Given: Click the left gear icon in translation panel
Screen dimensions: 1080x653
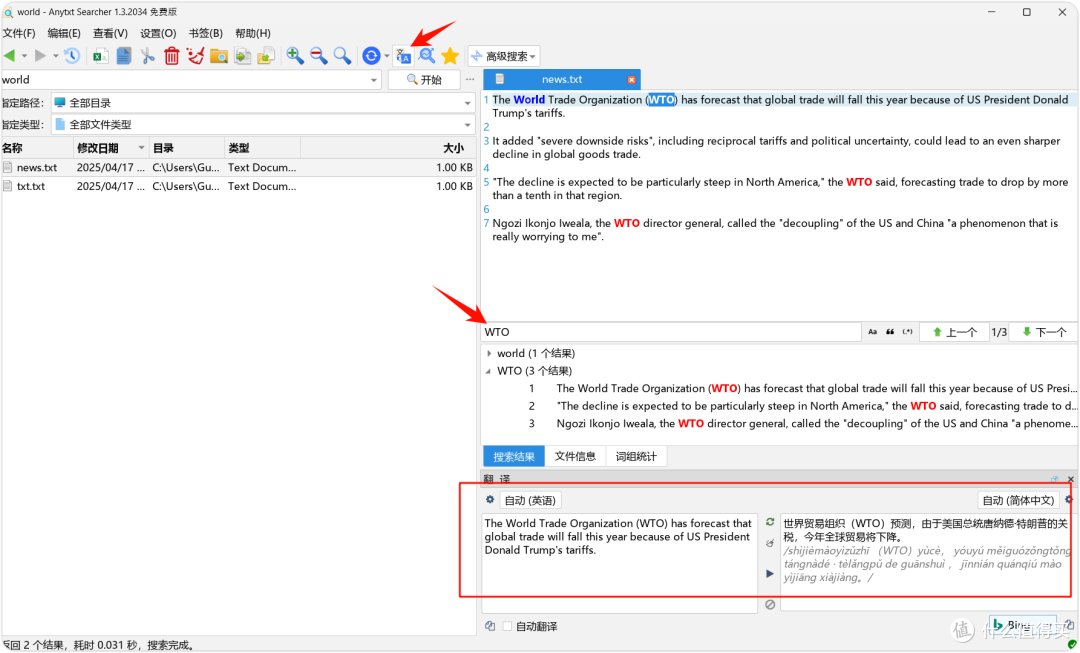Looking at the screenshot, I should click(490, 499).
